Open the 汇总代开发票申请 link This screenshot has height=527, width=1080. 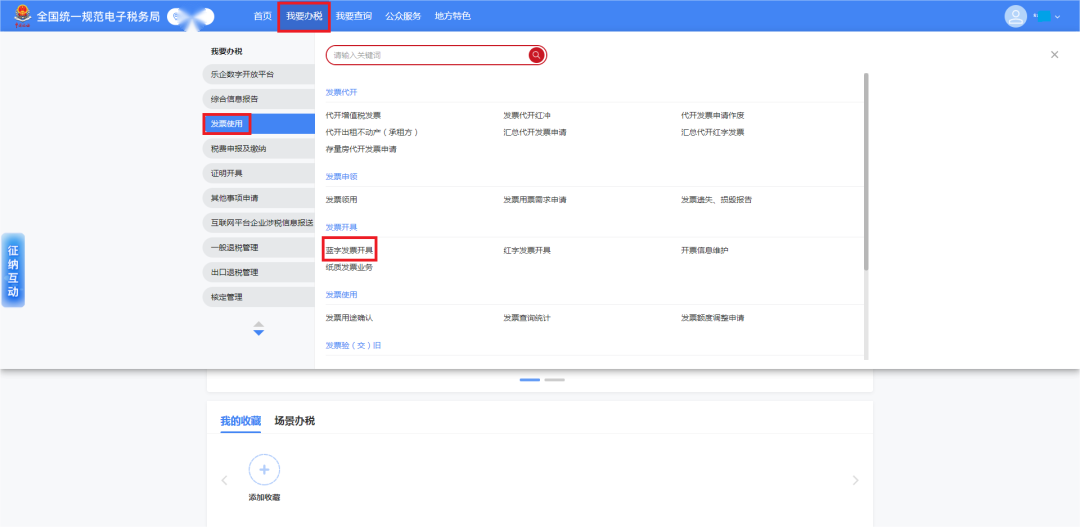pos(534,132)
